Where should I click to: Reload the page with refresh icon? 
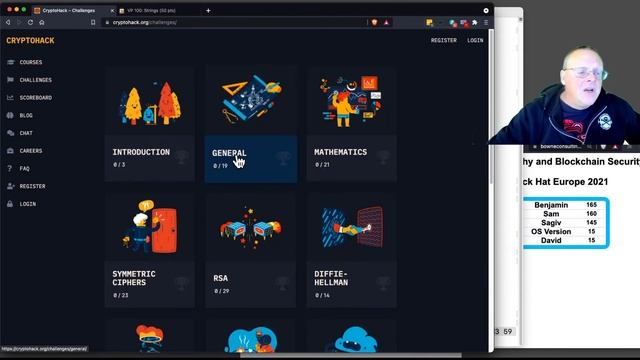30,22
